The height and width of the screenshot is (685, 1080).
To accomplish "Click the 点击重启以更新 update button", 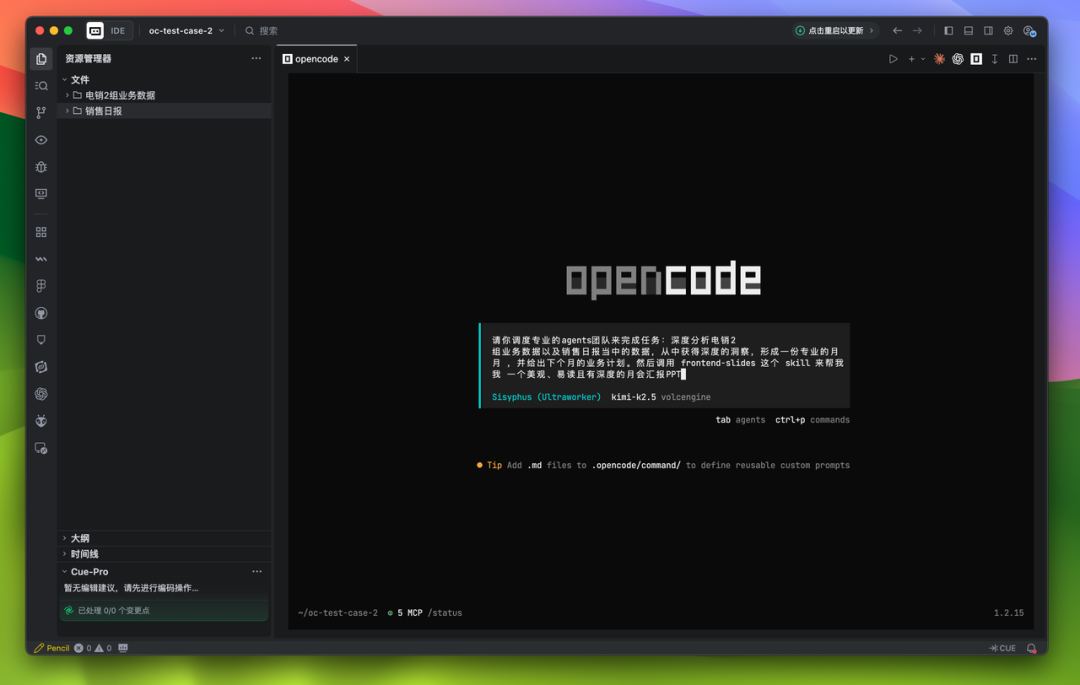I will tap(834, 31).
